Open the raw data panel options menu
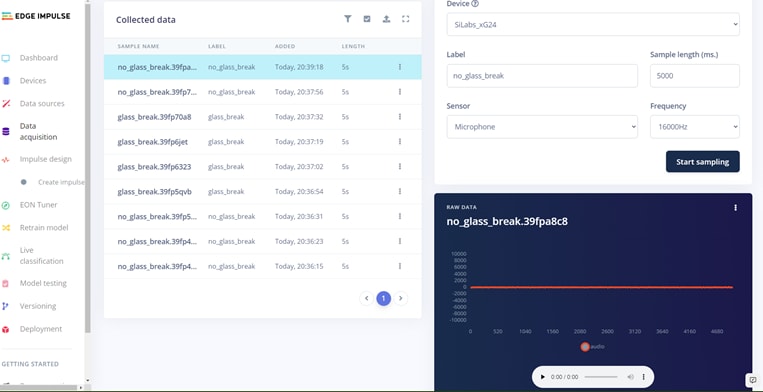Image resolution: width=763 pixels, height=392 pixels. pyautogui.click(x=735, y=208)
